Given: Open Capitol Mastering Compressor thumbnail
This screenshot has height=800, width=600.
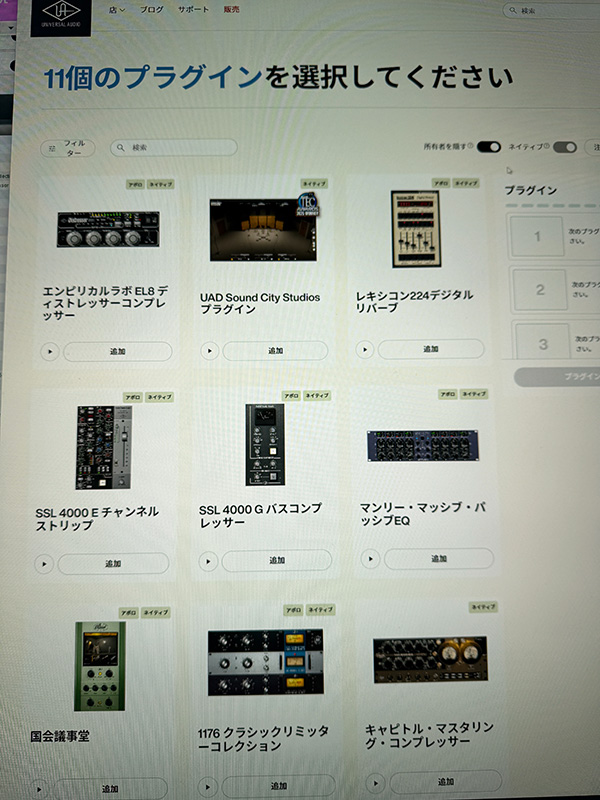Looking at the screenshot, I should pos(430,659).
